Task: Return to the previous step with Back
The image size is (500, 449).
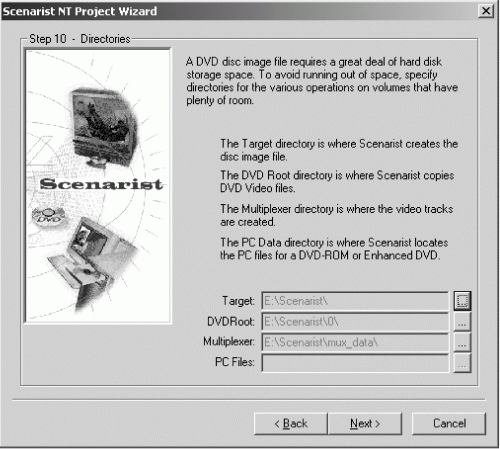Action: point(291,424)
